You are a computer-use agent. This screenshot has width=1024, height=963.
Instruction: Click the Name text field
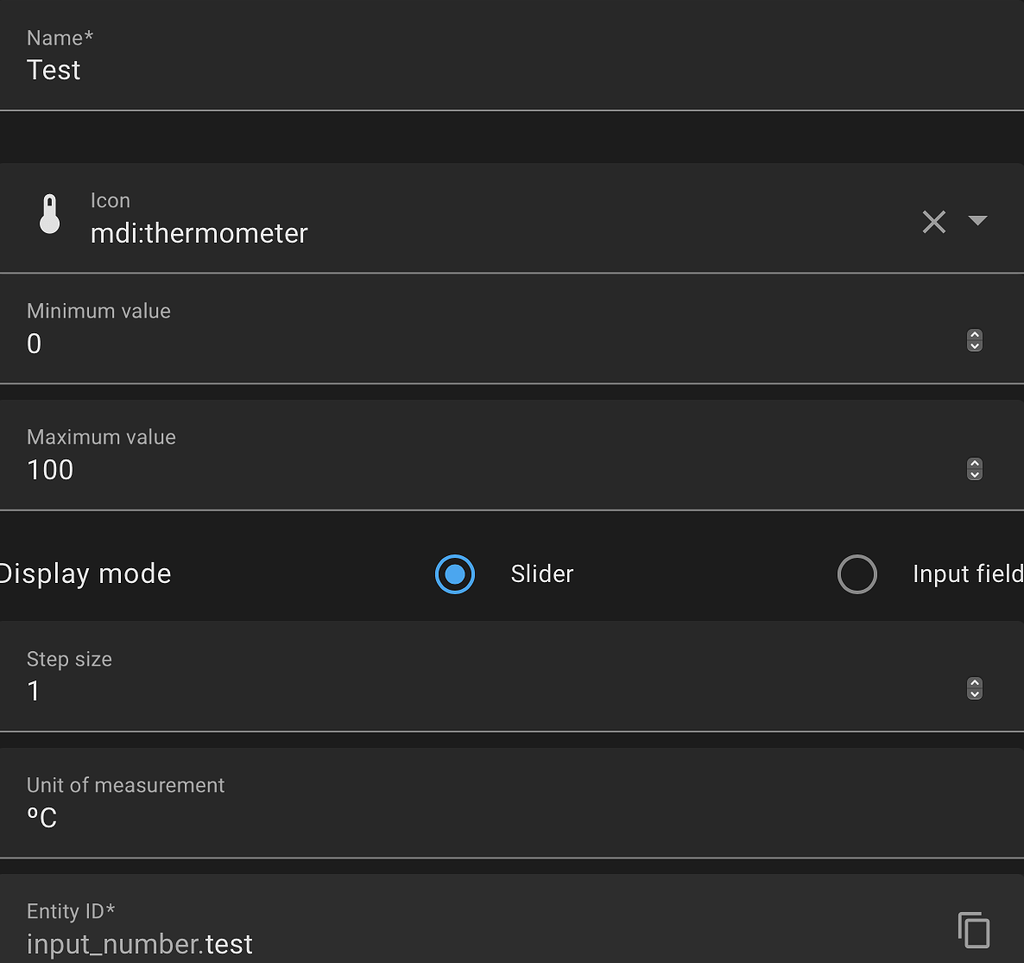(400, 70)
